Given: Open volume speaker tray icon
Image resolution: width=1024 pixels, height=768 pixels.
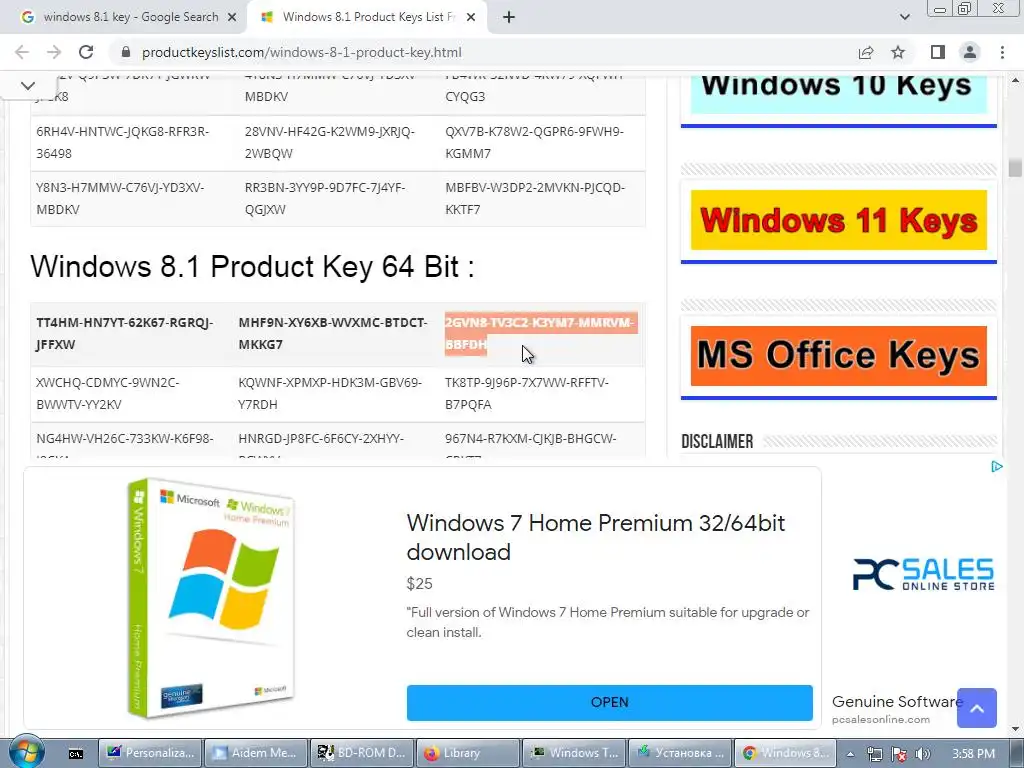Looking at the screenshot, I should coord(923,754).
